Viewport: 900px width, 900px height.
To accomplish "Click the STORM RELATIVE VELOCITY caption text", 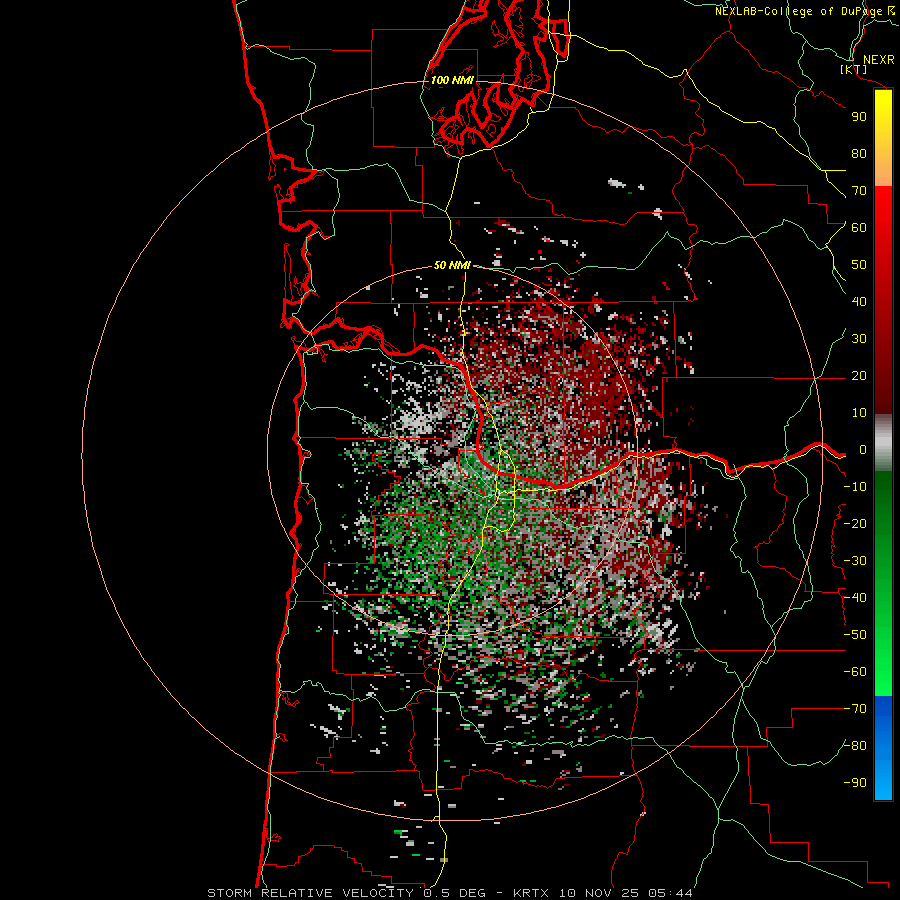I will pos(310,893).
